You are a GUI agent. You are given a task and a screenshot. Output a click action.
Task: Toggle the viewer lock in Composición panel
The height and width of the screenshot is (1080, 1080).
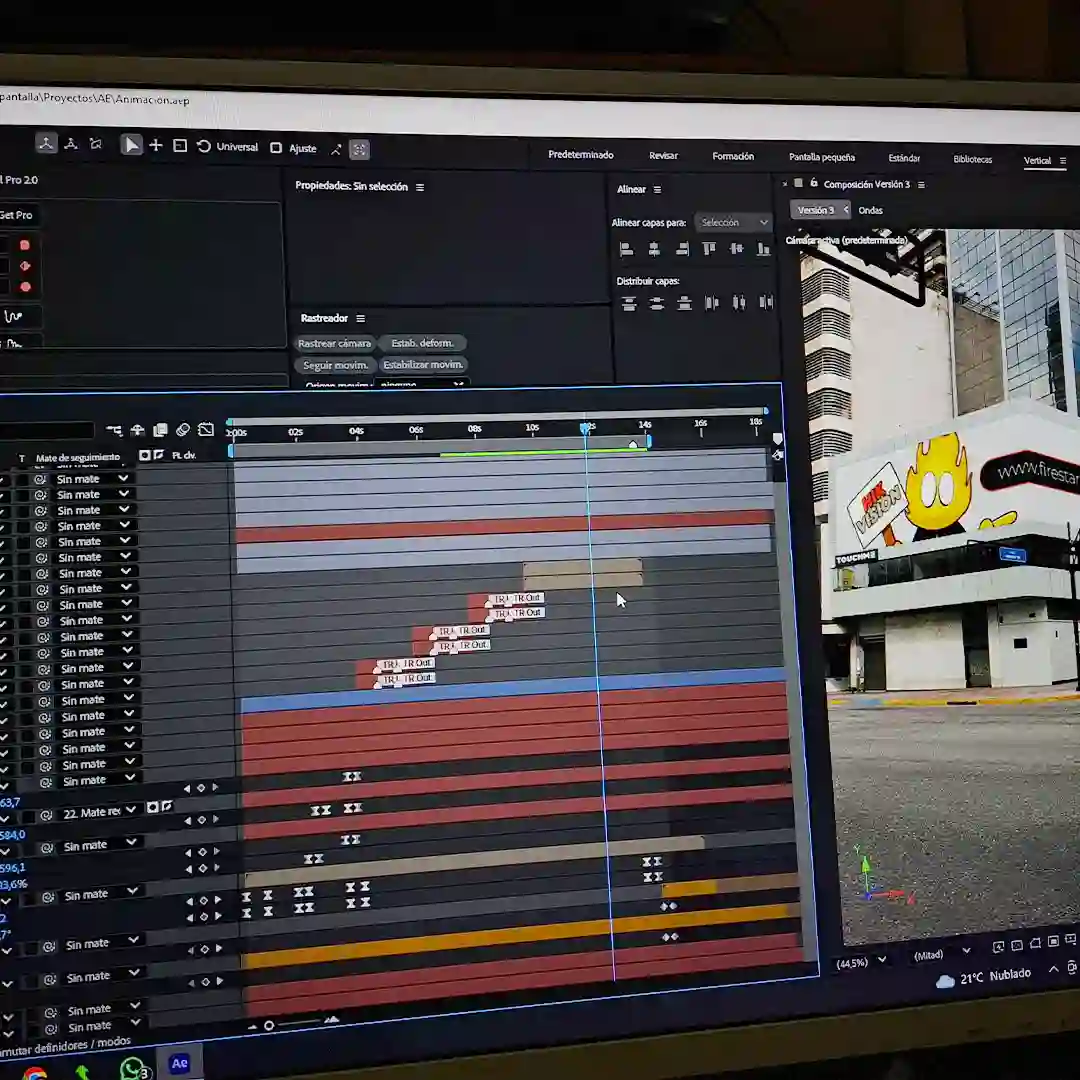[813, 183]
